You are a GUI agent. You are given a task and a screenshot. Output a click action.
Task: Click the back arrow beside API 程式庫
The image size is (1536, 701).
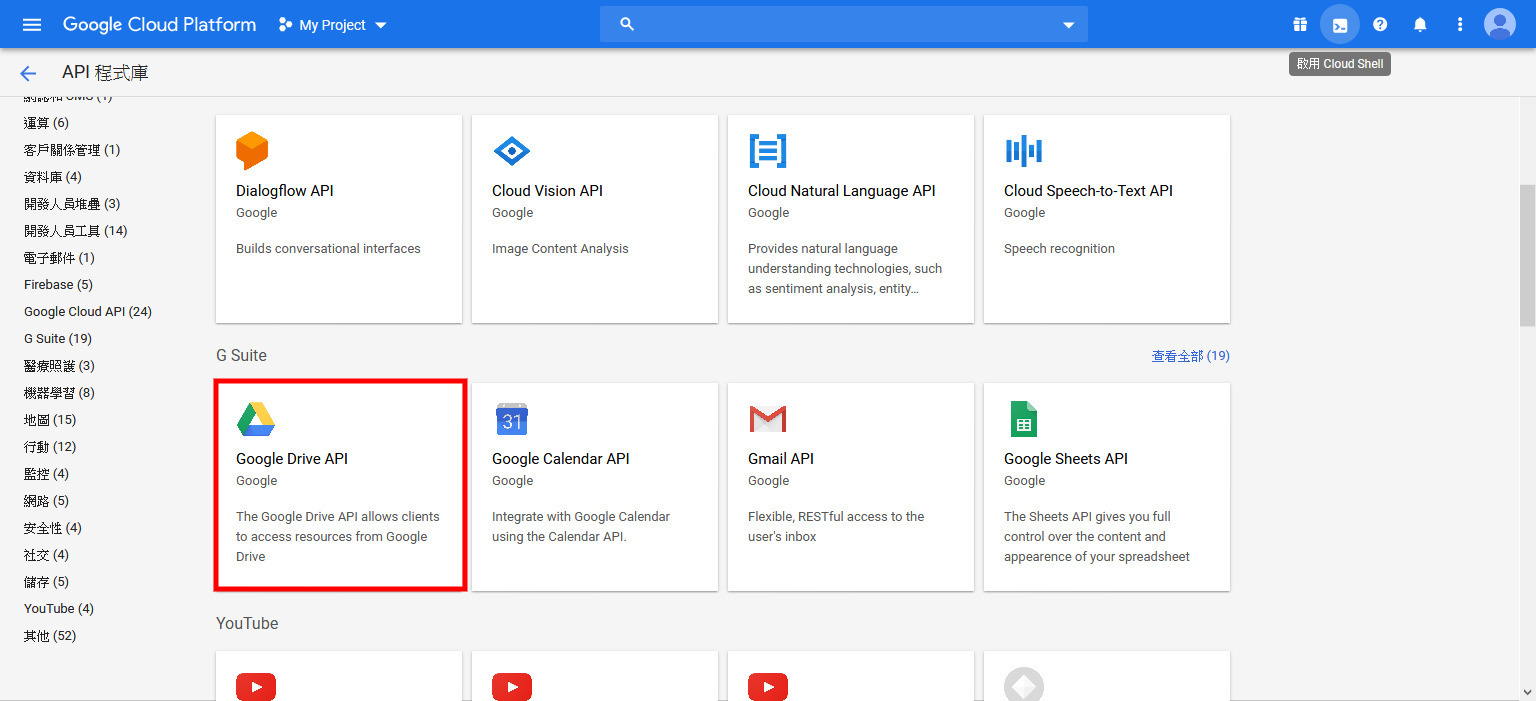(28, 73)
